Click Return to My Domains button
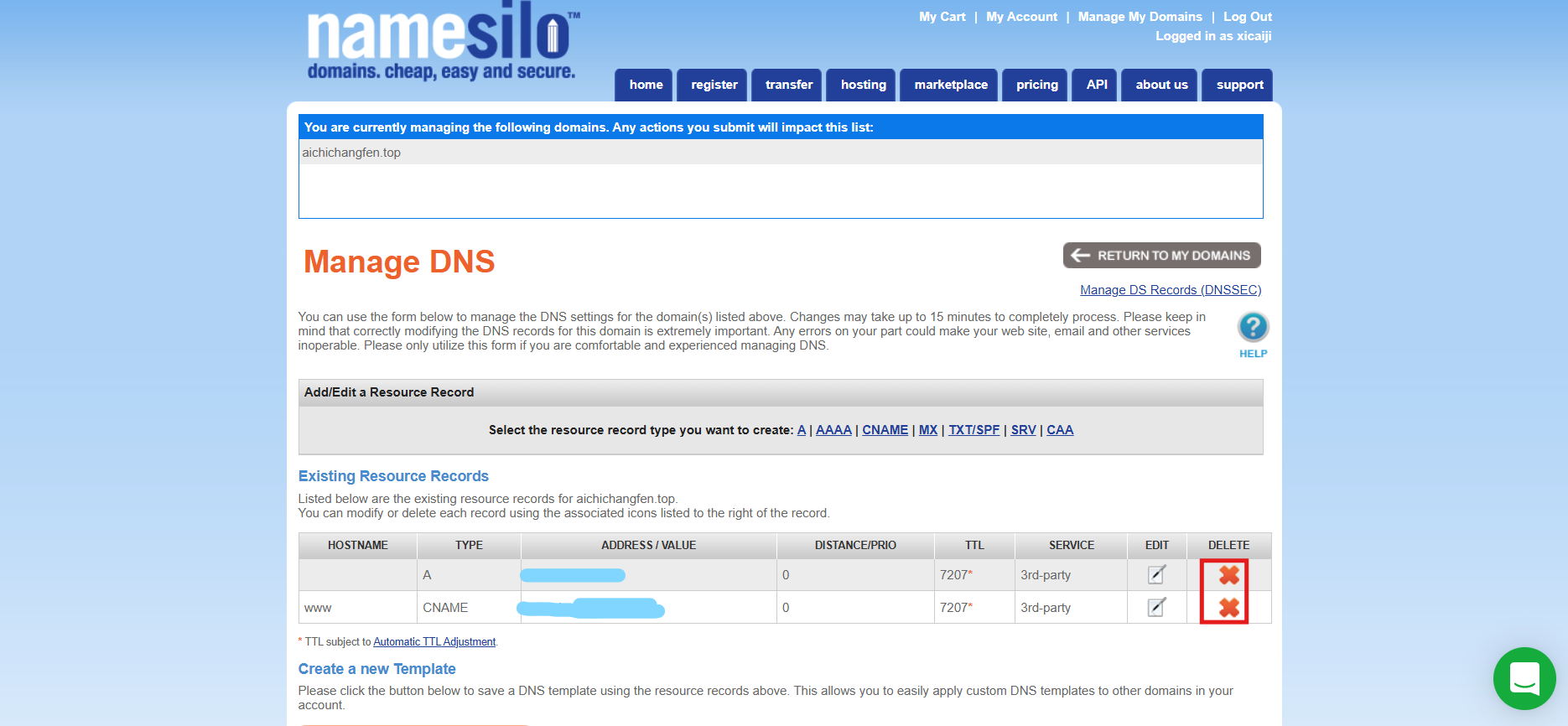This screenshot has width=1568, height=726. 1161,256
